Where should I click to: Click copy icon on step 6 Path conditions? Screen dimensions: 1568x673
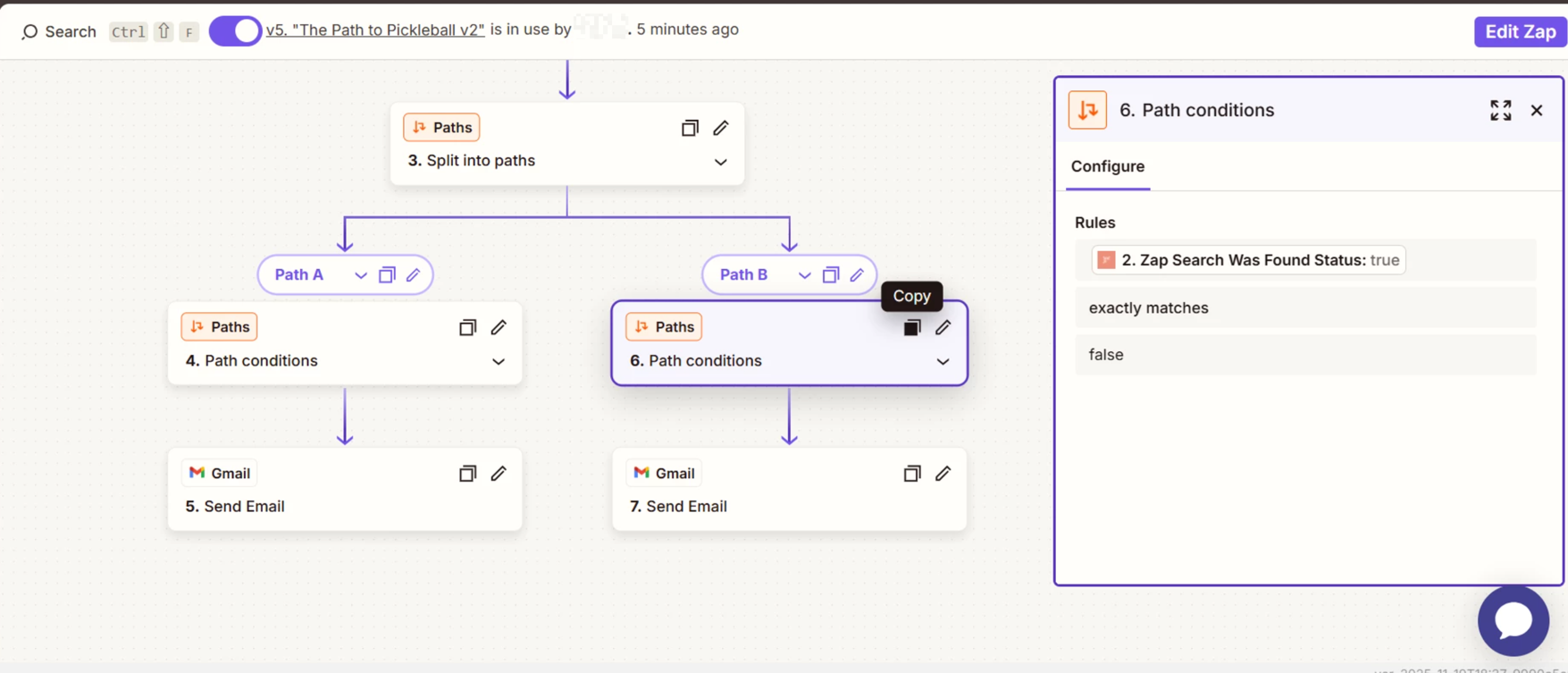click(911, 328)
